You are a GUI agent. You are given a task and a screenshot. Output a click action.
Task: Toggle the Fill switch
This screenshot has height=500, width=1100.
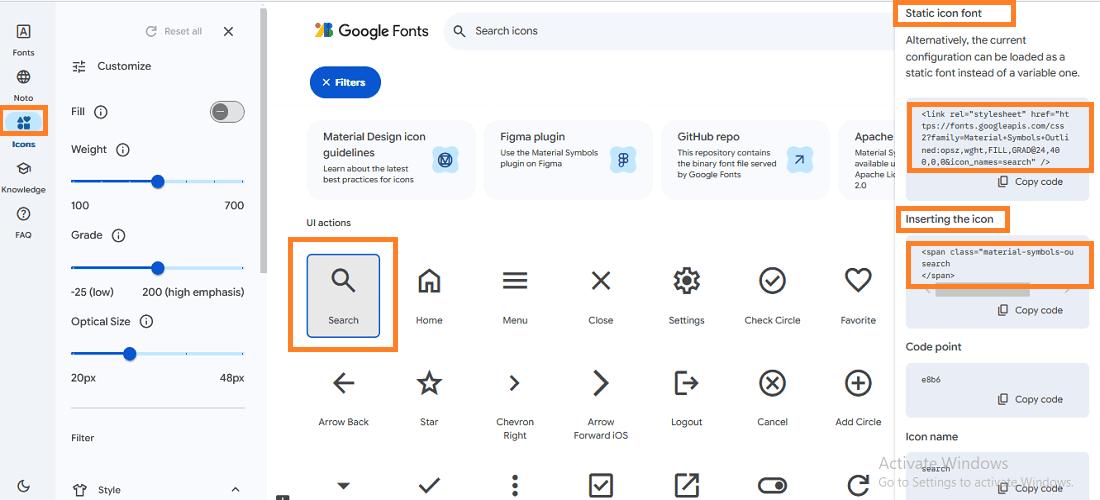(x=227, y=112)
